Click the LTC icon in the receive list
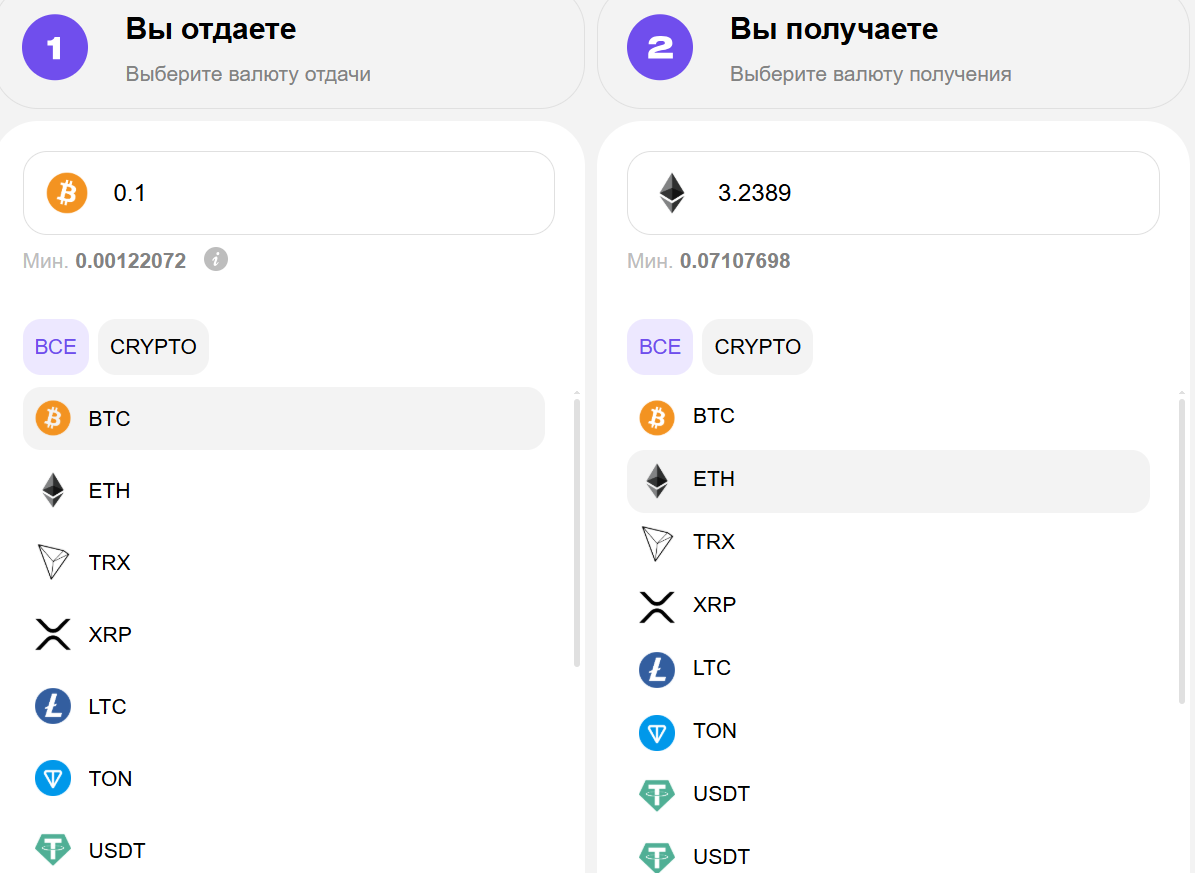Screen dimensions: 1195x873 click(x=657, y=670)
